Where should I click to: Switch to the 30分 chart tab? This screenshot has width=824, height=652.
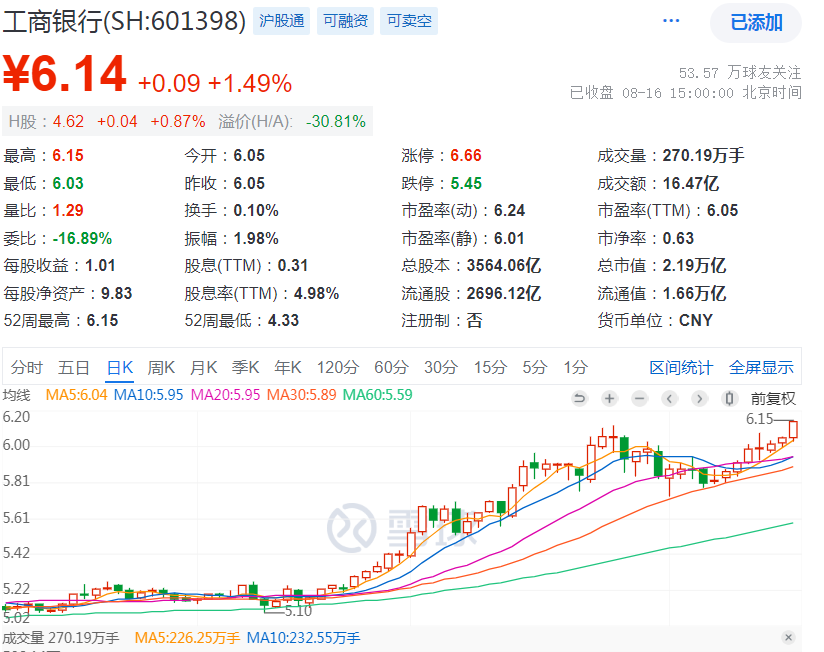pos(441,367)
